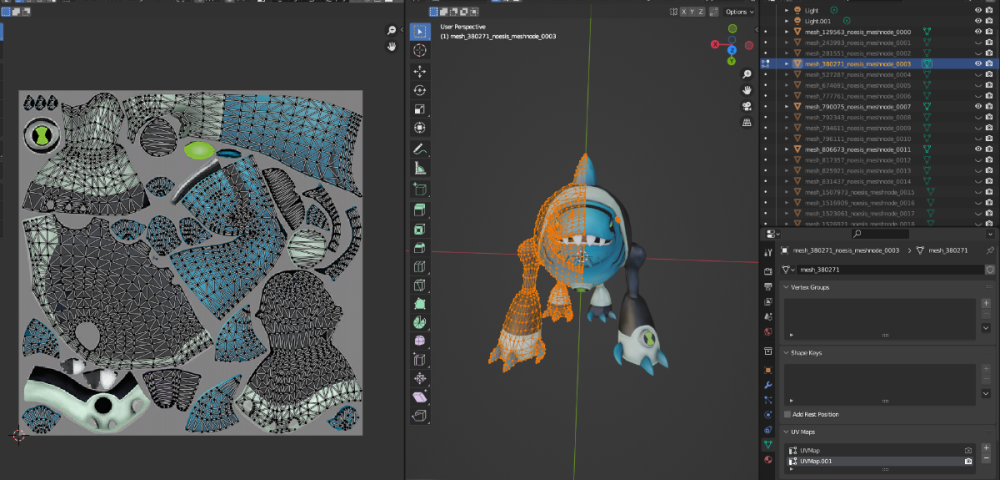Screen dimensions: 1000x480
Task: Add a vertex group with plus button
Action: (986, 304)
